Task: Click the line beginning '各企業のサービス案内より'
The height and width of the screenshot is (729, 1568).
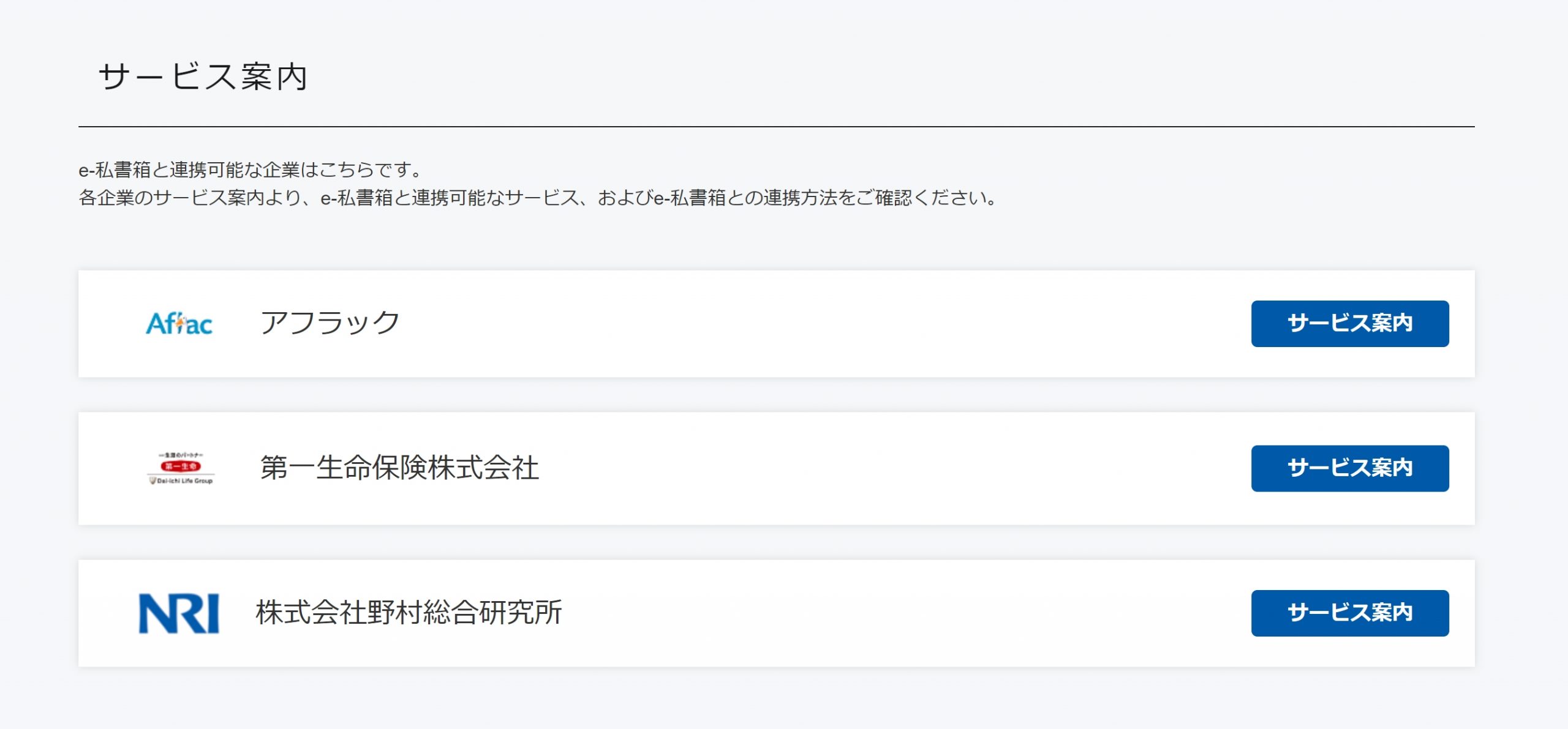Action: pyautogui.click(x=539, y=198)
